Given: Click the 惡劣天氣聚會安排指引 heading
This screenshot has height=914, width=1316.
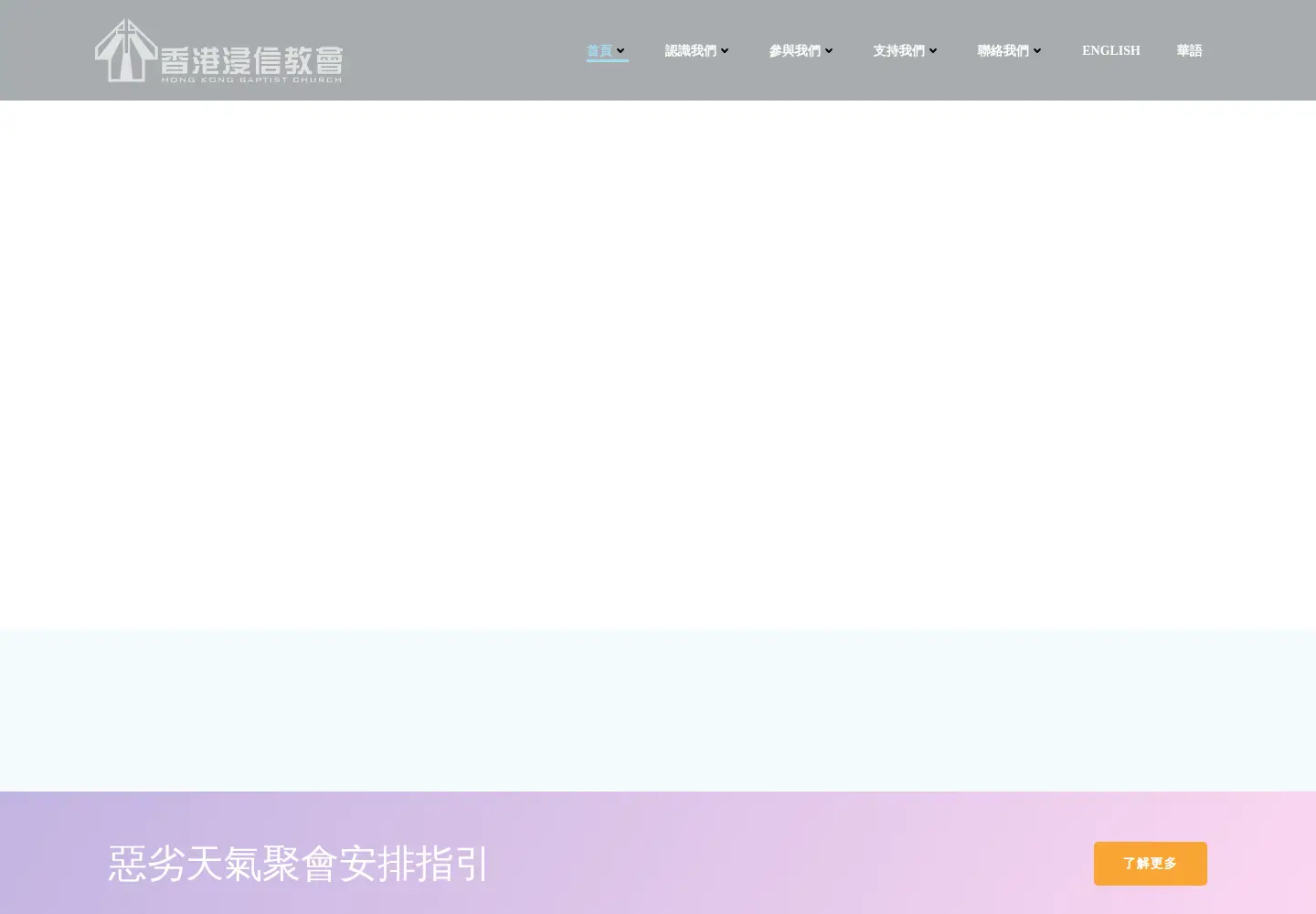Looking at the screenshot, I should coord(299,864).
